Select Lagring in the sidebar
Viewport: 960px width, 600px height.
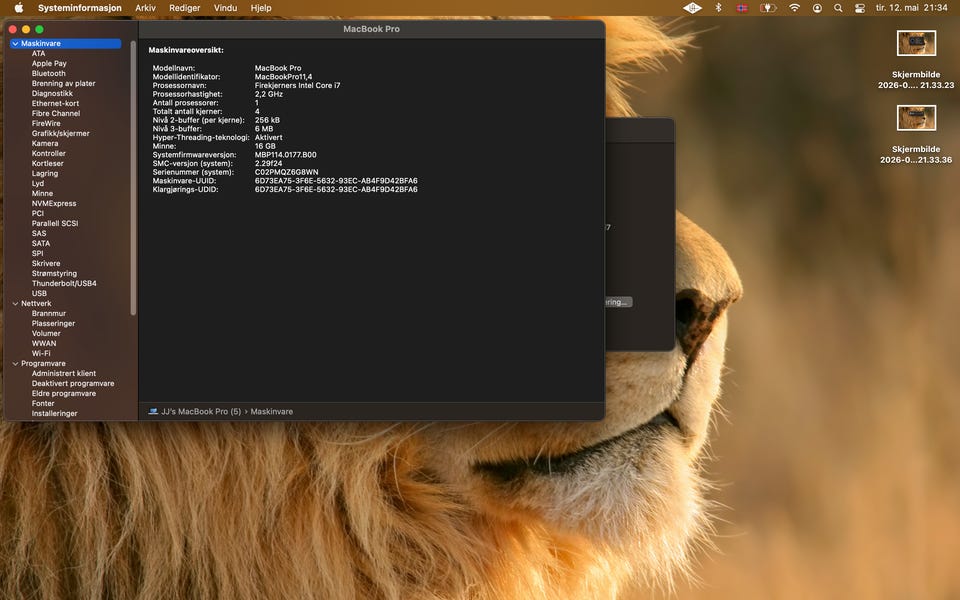point(45,173)
